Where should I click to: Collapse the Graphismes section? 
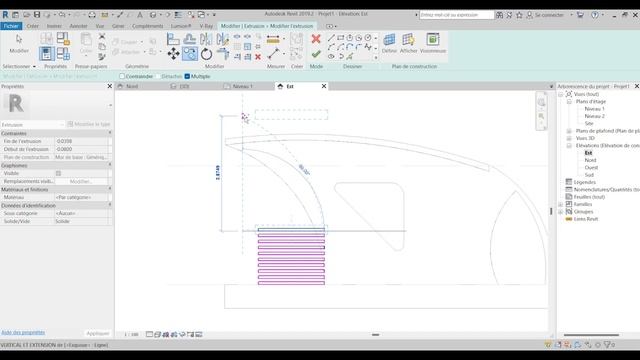pos(110,165)
